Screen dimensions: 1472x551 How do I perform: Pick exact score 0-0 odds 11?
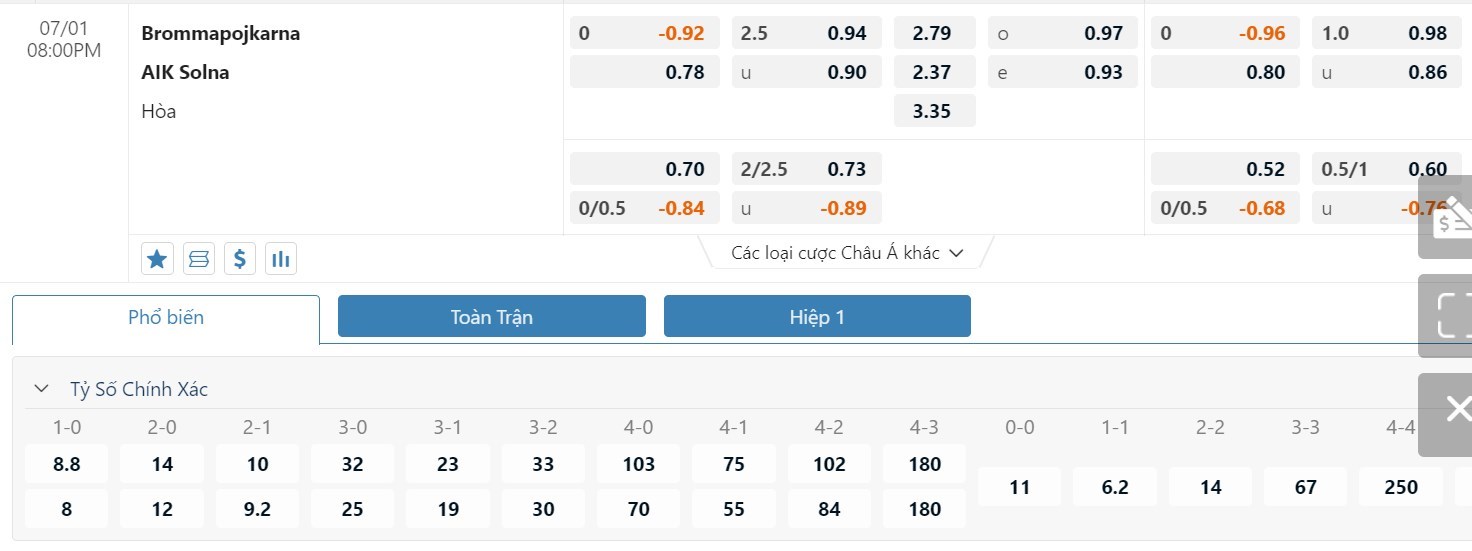(1020, 487)
